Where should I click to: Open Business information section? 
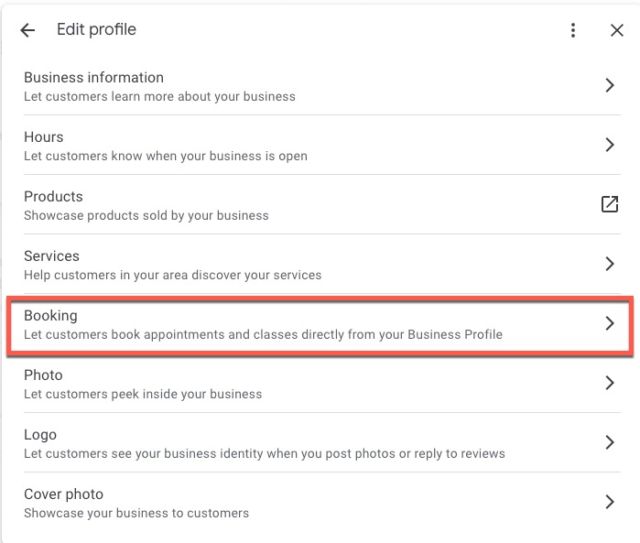pyautogui.click(x=93, y=78)
